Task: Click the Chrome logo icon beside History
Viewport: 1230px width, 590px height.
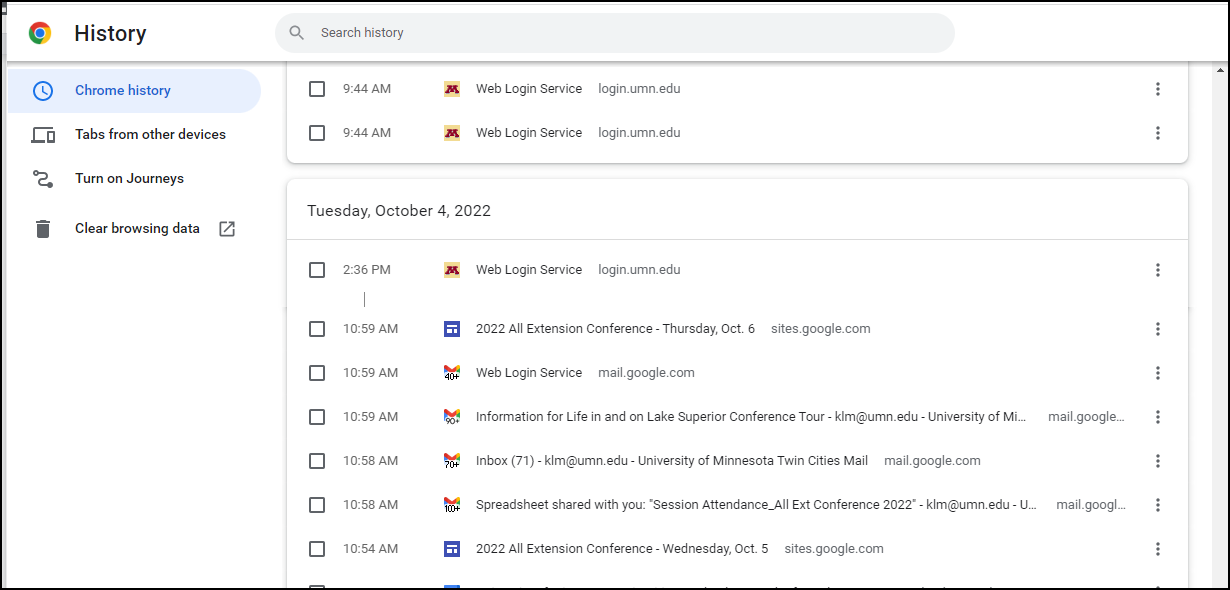Action: [x=40, y=33]
